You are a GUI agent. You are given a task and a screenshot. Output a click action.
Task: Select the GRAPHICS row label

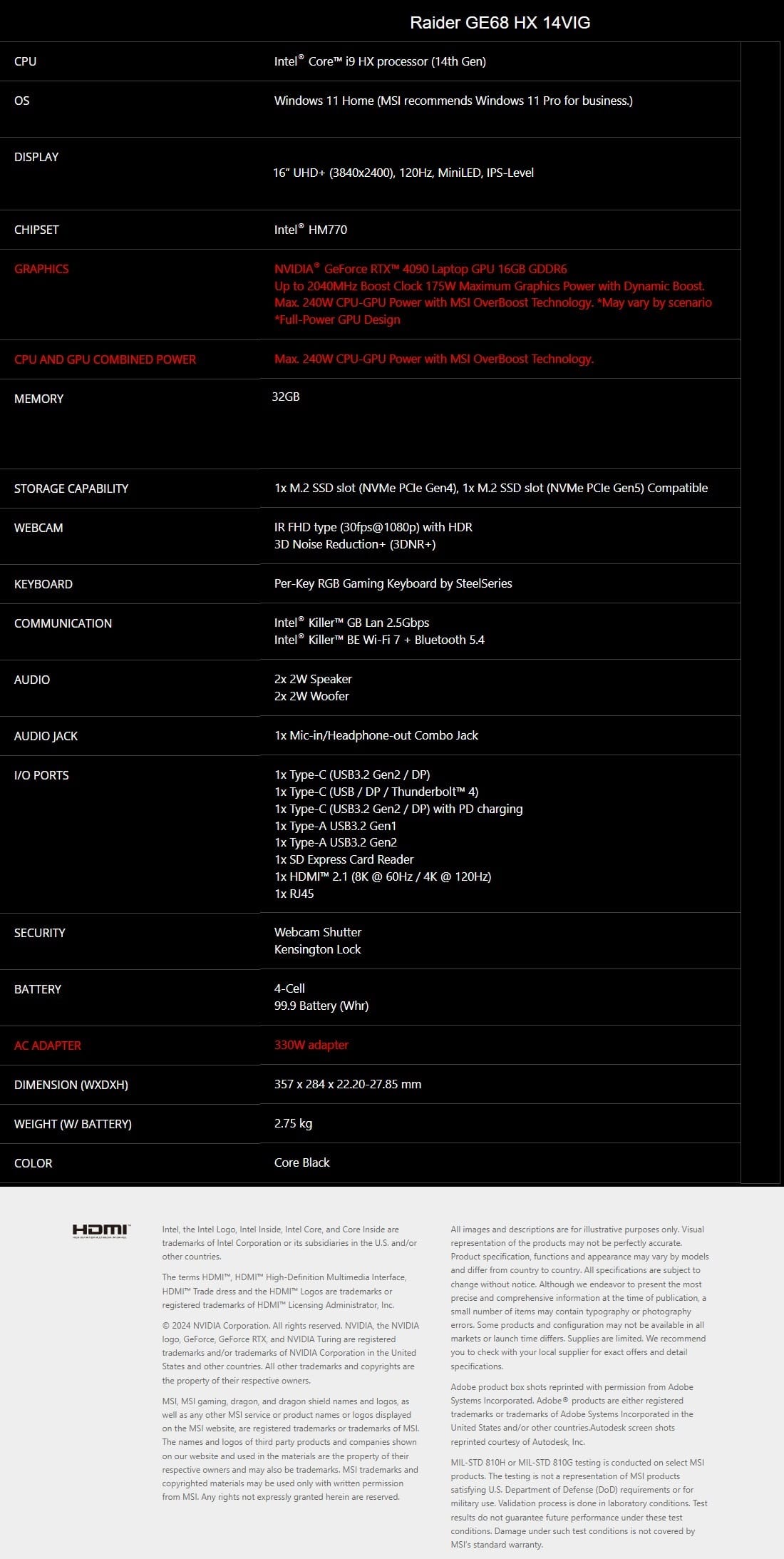click(41, 269)
